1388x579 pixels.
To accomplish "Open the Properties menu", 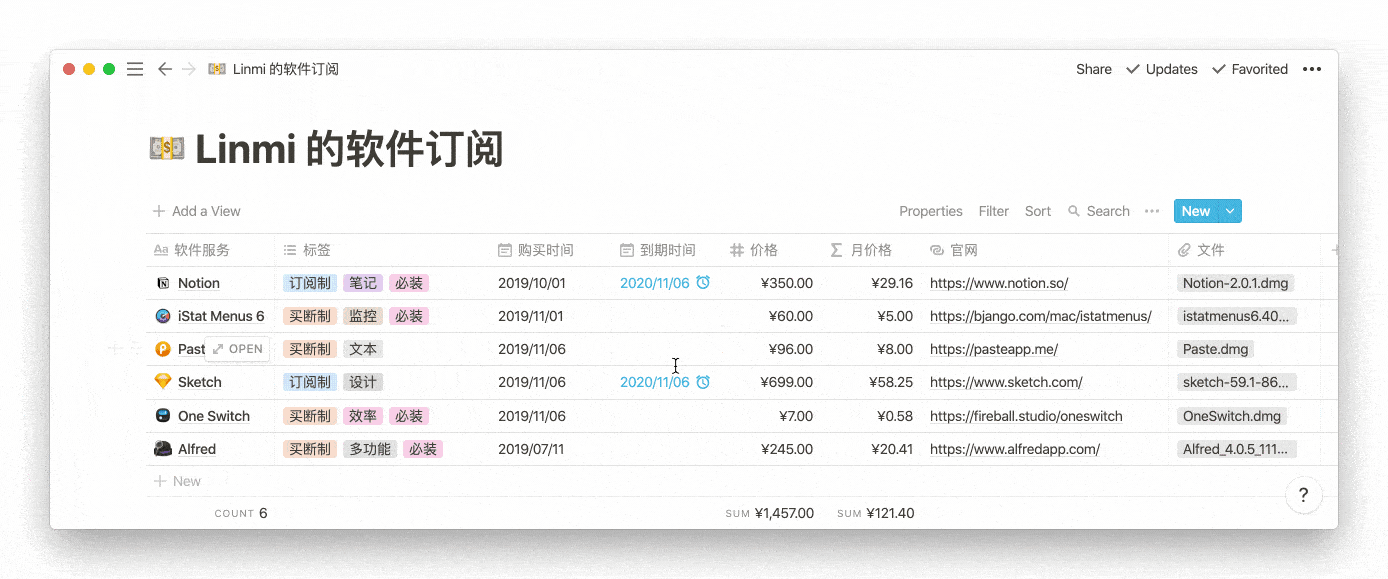I will tap(931, 211).
